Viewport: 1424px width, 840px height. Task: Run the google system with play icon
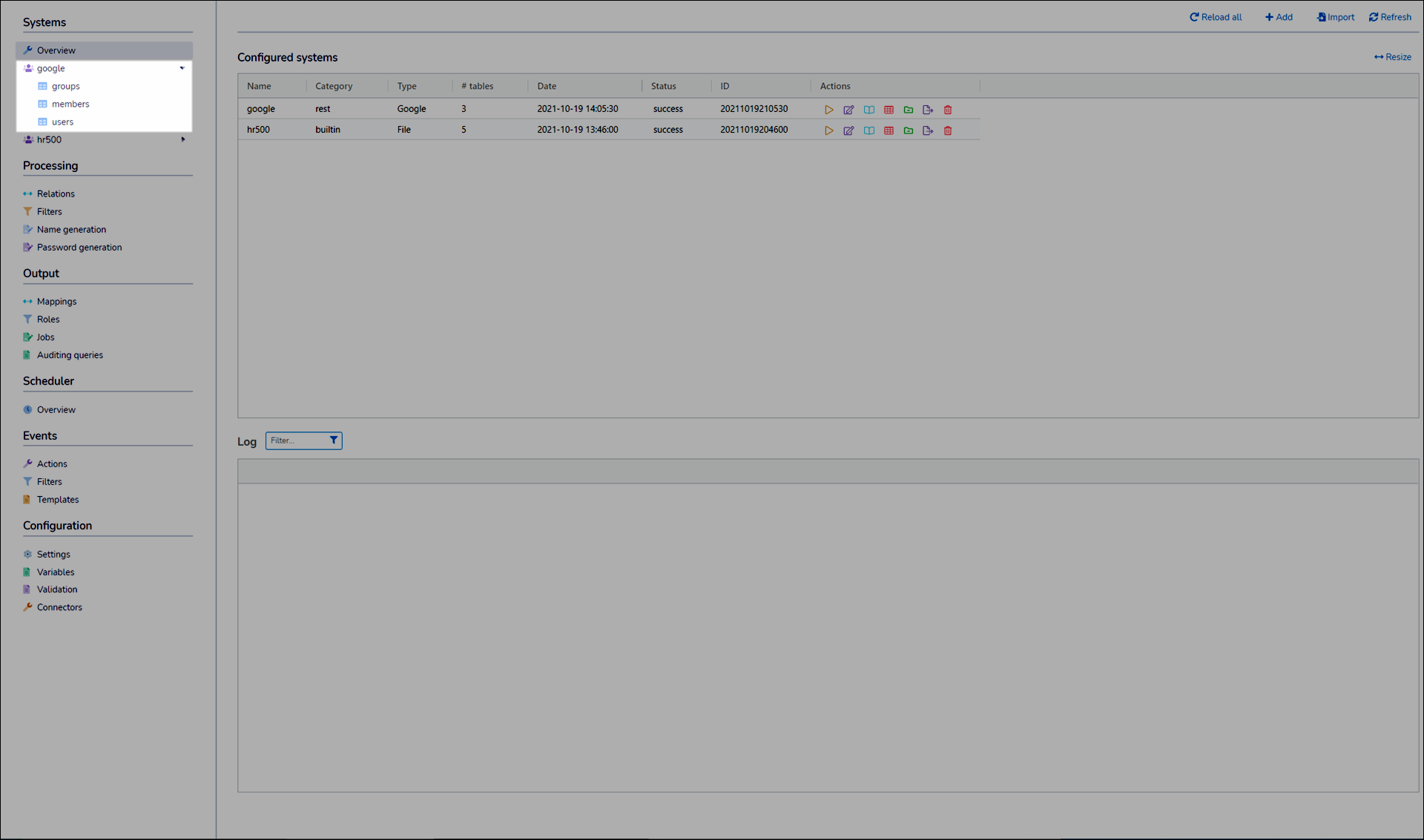click(x=828, y=110)
